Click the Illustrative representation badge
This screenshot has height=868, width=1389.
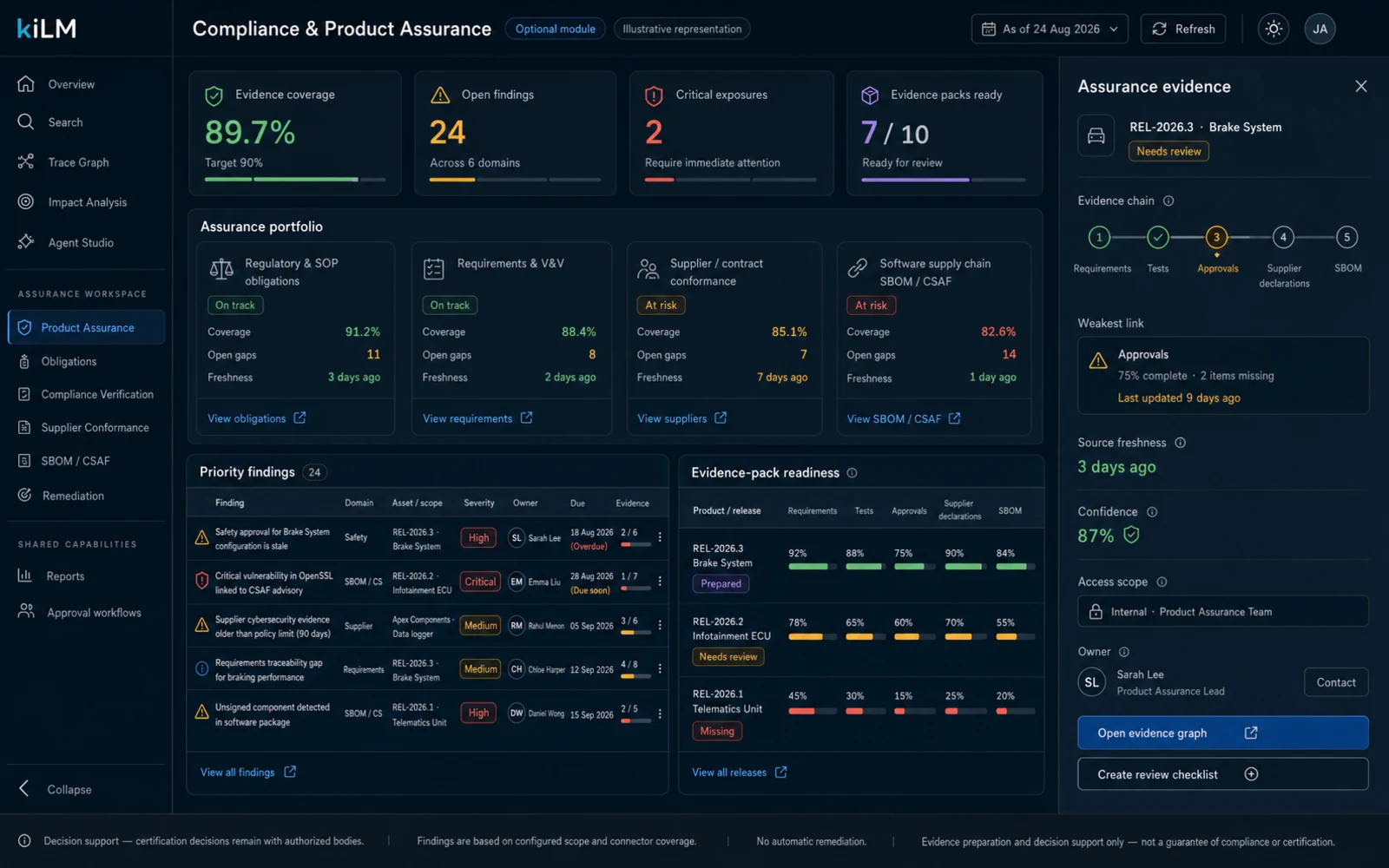click(x=682, y=29)
